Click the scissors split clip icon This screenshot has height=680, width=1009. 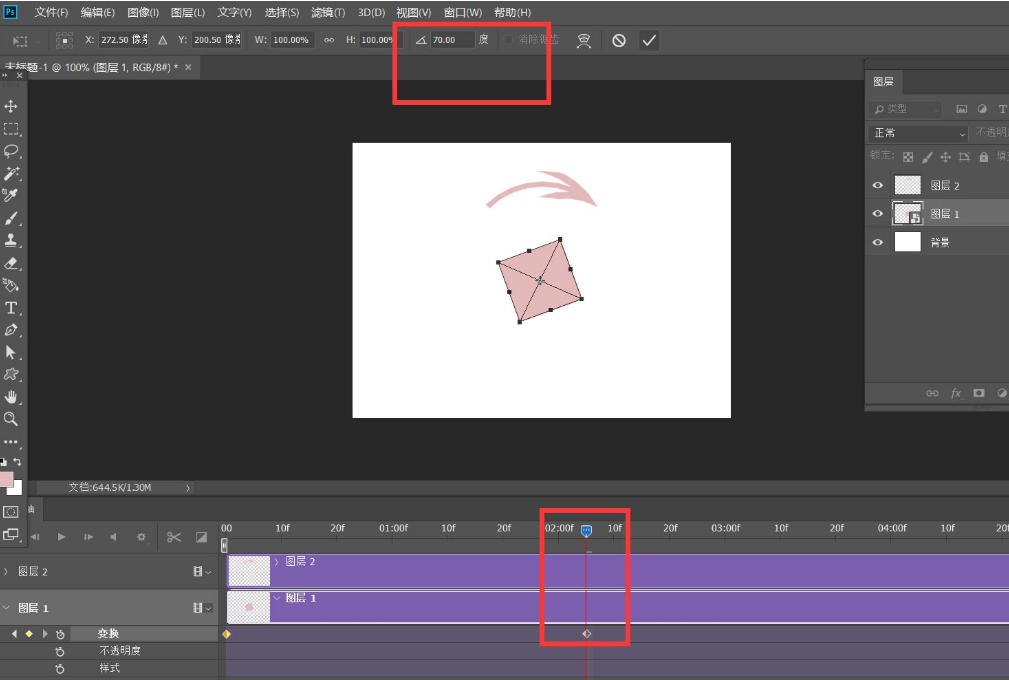(173, 537)
